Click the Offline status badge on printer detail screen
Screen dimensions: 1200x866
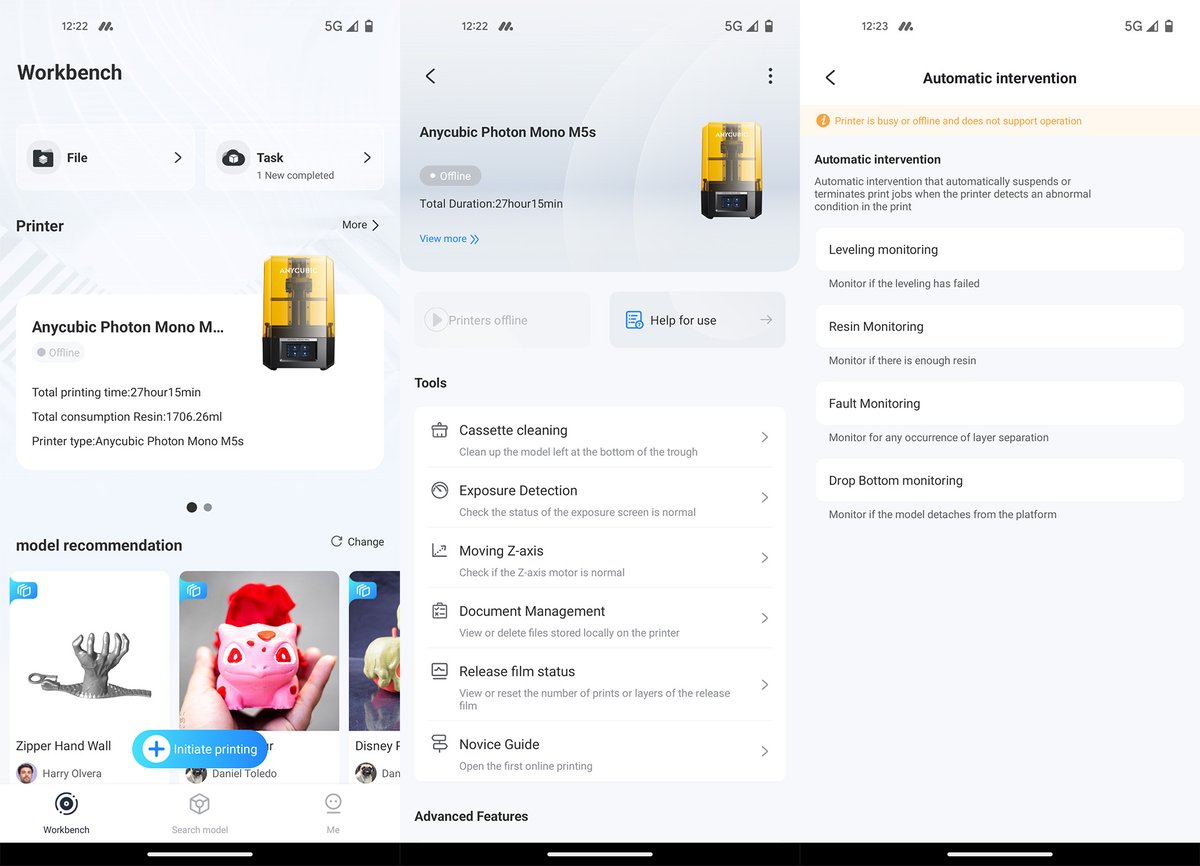pos(450,176)
